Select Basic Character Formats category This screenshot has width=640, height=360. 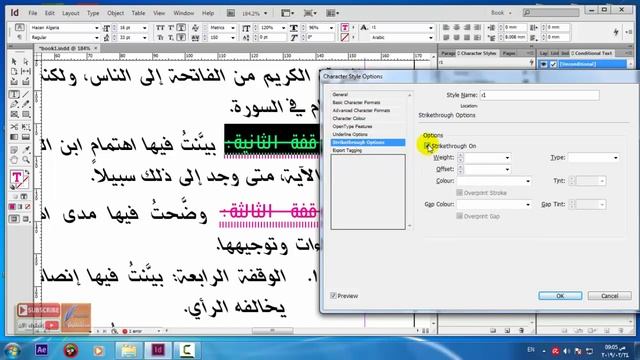[356, 102]
